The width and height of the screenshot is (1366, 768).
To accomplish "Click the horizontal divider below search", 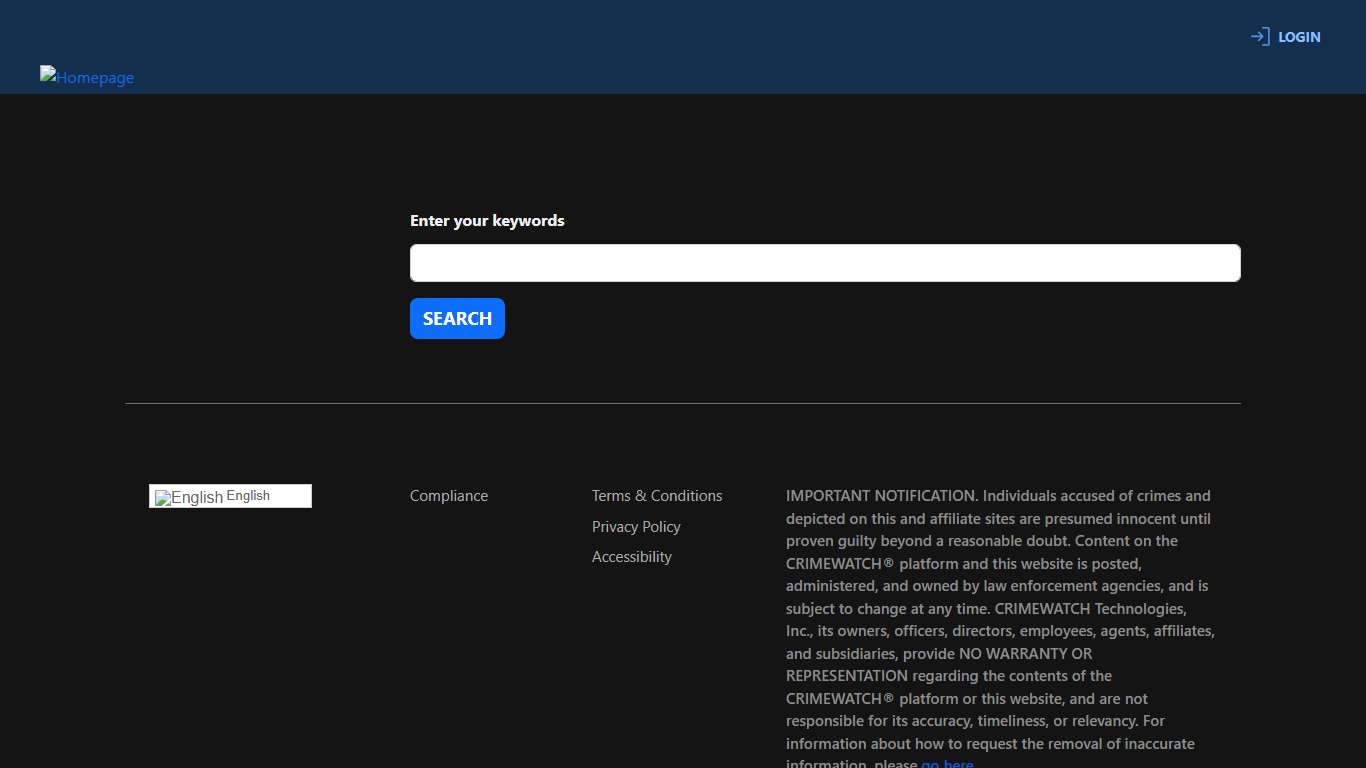I will pyautogui.click(x=683, y=403).
